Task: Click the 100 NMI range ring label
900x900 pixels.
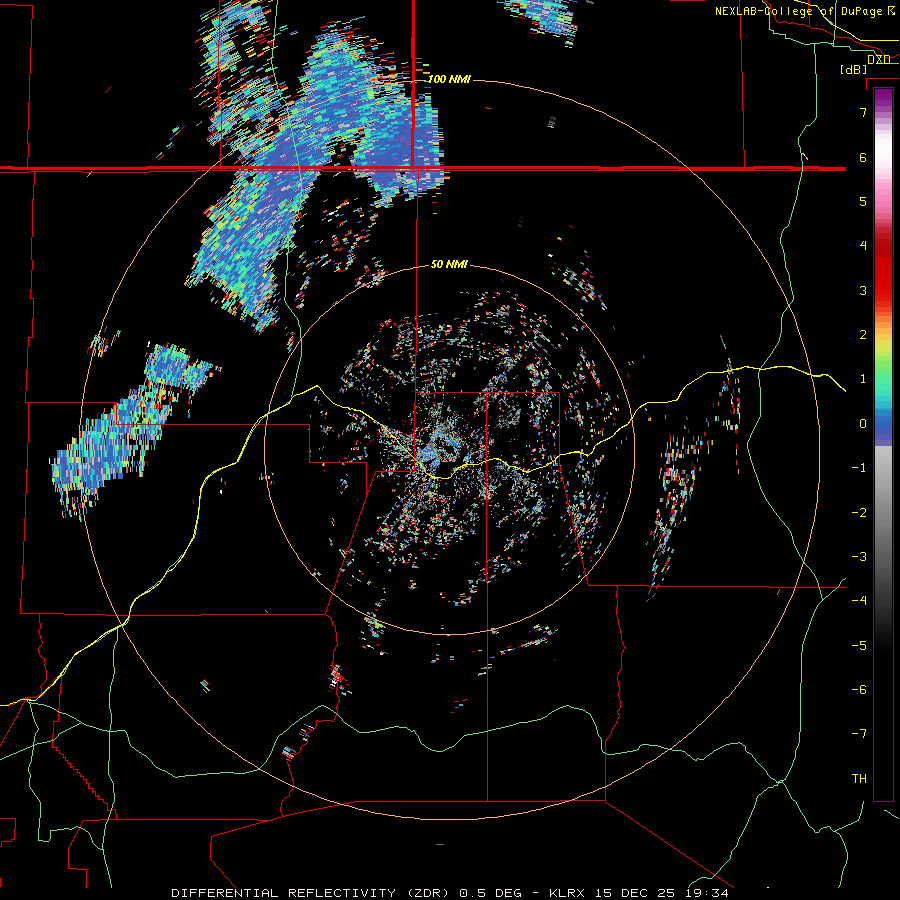Action: [x=449, y=79]
